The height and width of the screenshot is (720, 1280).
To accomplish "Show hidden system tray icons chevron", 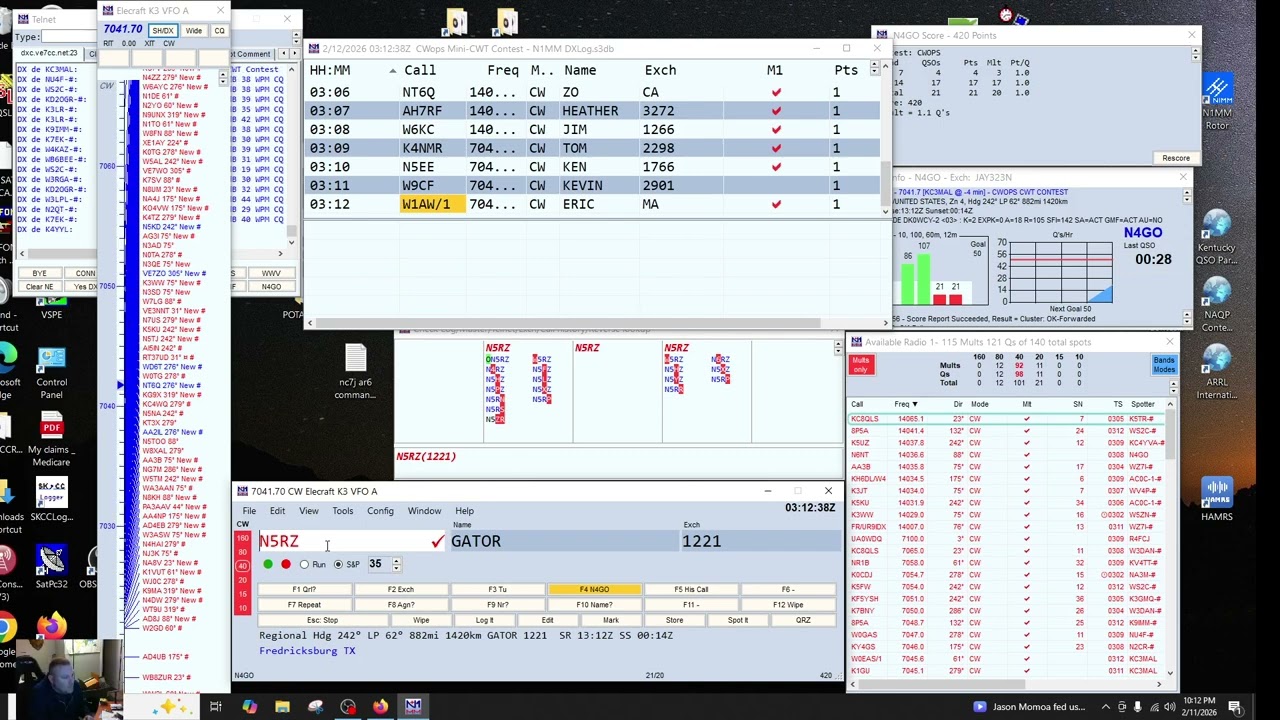I will pyautogui.click(x=1105, y=707).
